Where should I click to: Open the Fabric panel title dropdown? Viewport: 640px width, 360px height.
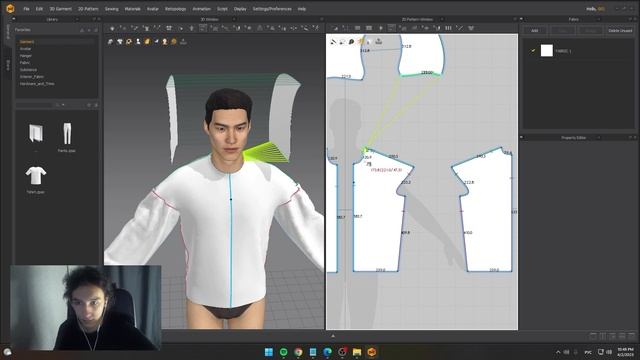click(x=598, y=19)
